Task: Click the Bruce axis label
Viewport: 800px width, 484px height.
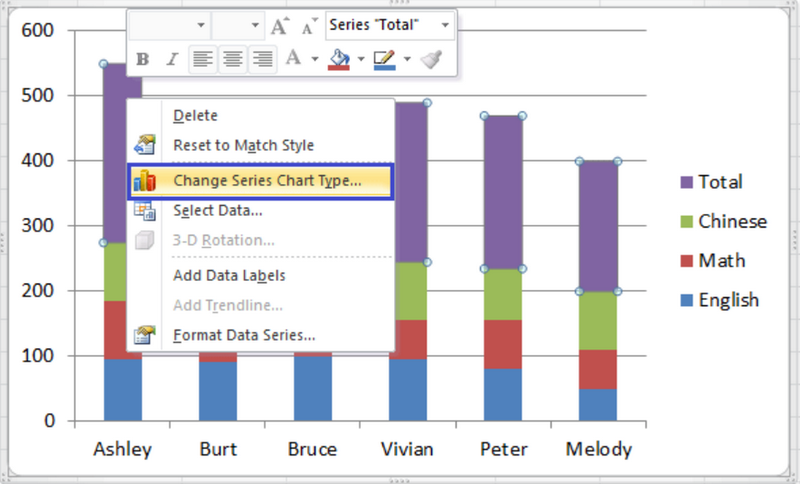Action: 312,449
